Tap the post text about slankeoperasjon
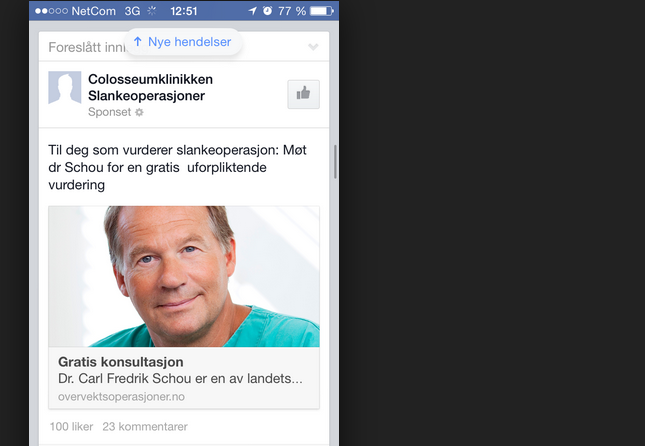Screen dimensions: 645x446 177,167
